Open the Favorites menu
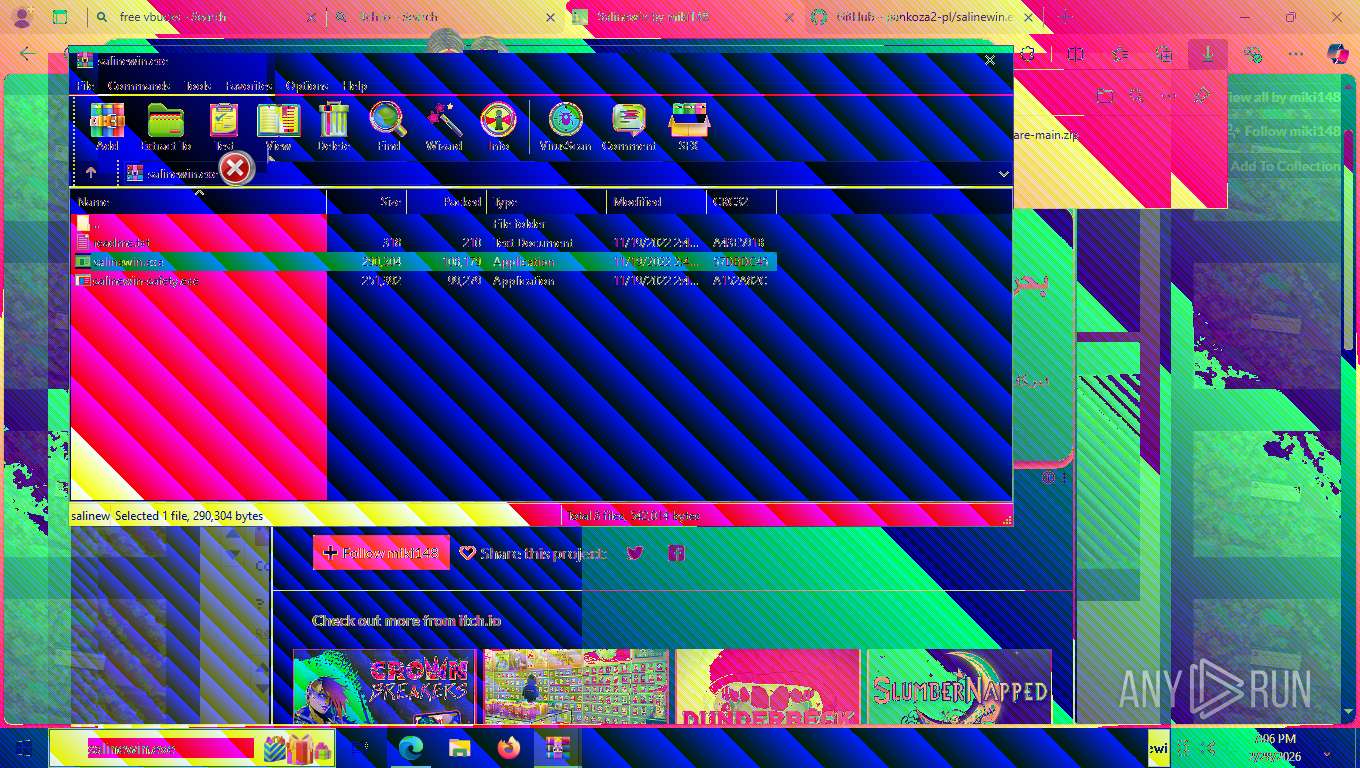The width and height of the screenshot is (1360, 768). click(249, 86)
